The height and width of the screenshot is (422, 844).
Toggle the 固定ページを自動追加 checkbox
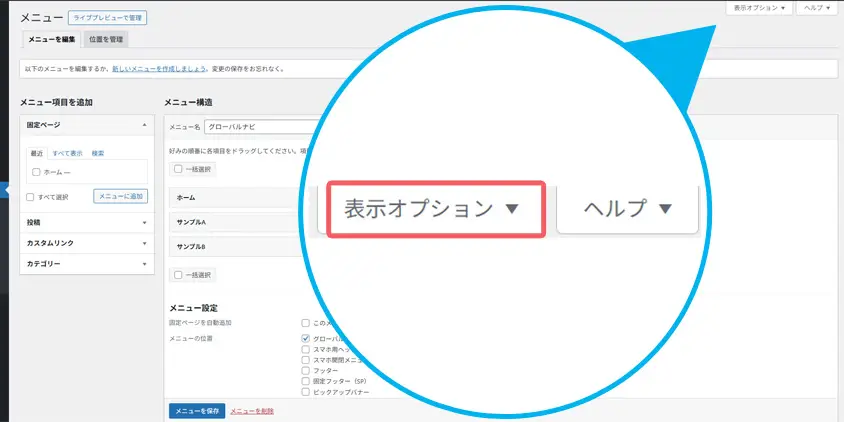tap(305, 323)
